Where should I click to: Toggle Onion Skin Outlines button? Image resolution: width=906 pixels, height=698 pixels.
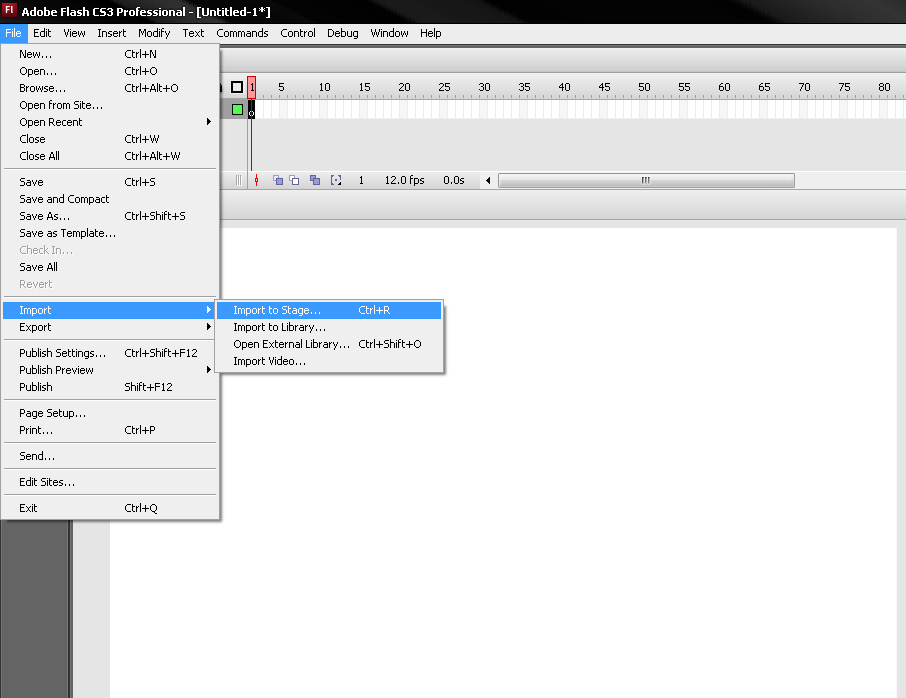[x=294, y=180]
